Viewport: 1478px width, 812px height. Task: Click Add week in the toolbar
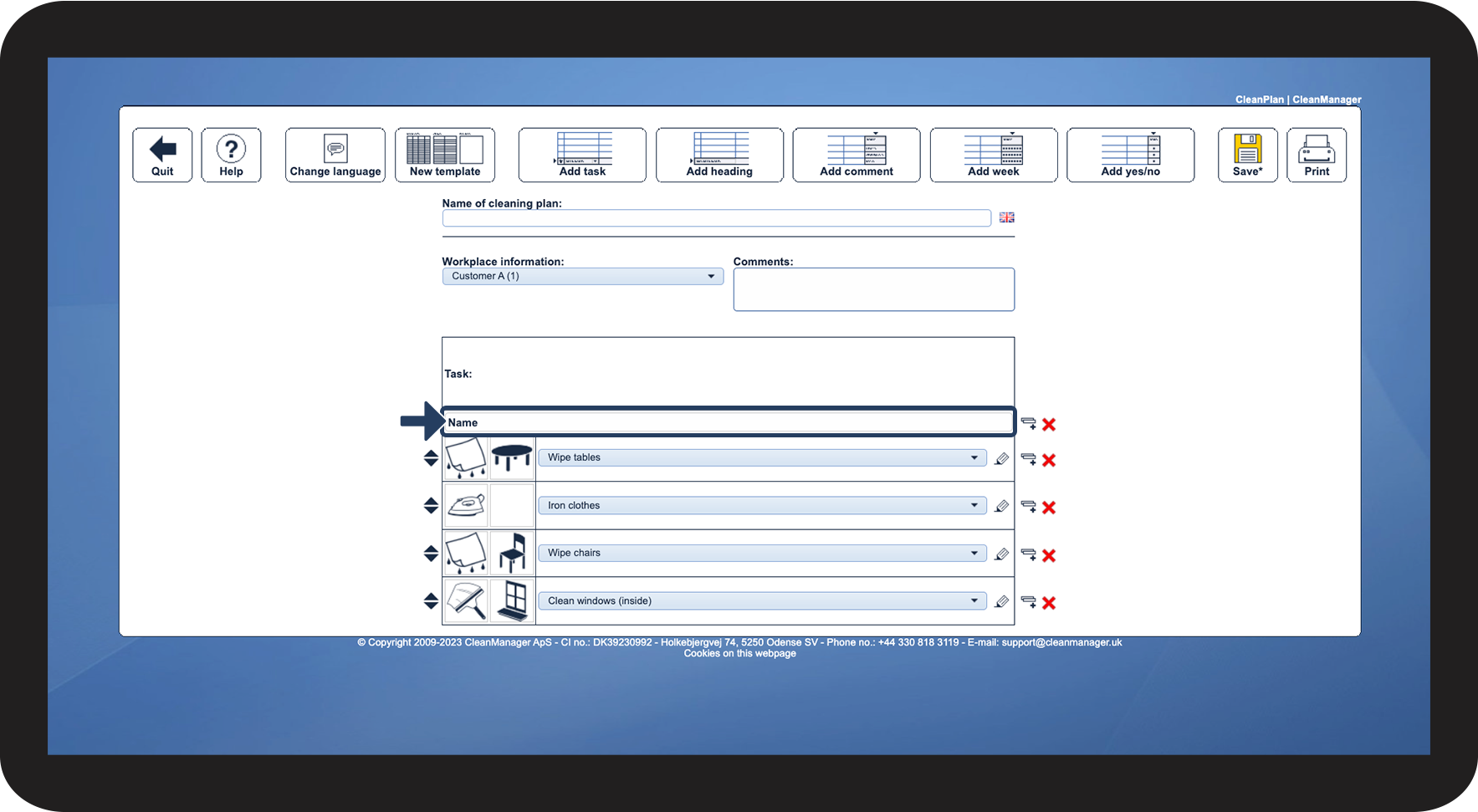pyautogui.click(x=994, y=155)
